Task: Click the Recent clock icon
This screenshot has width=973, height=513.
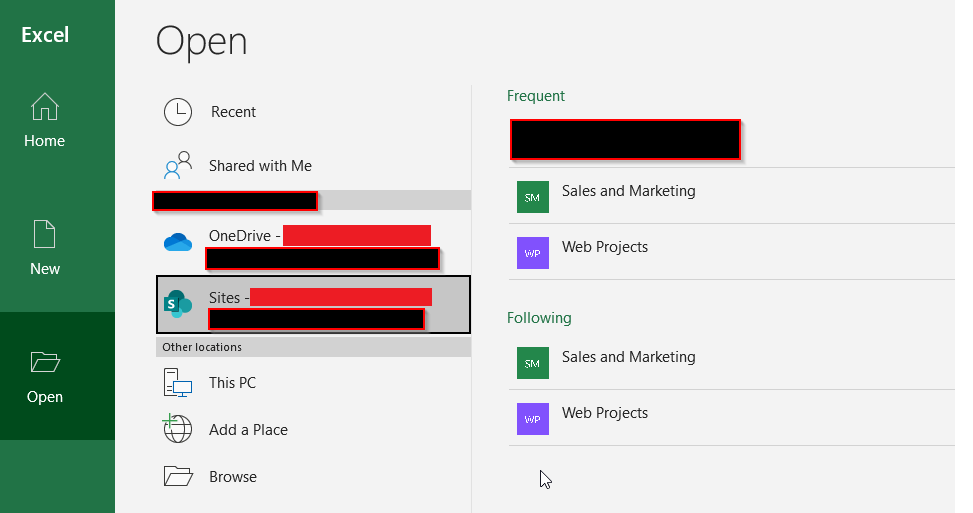Action: [x=178, y=112]
